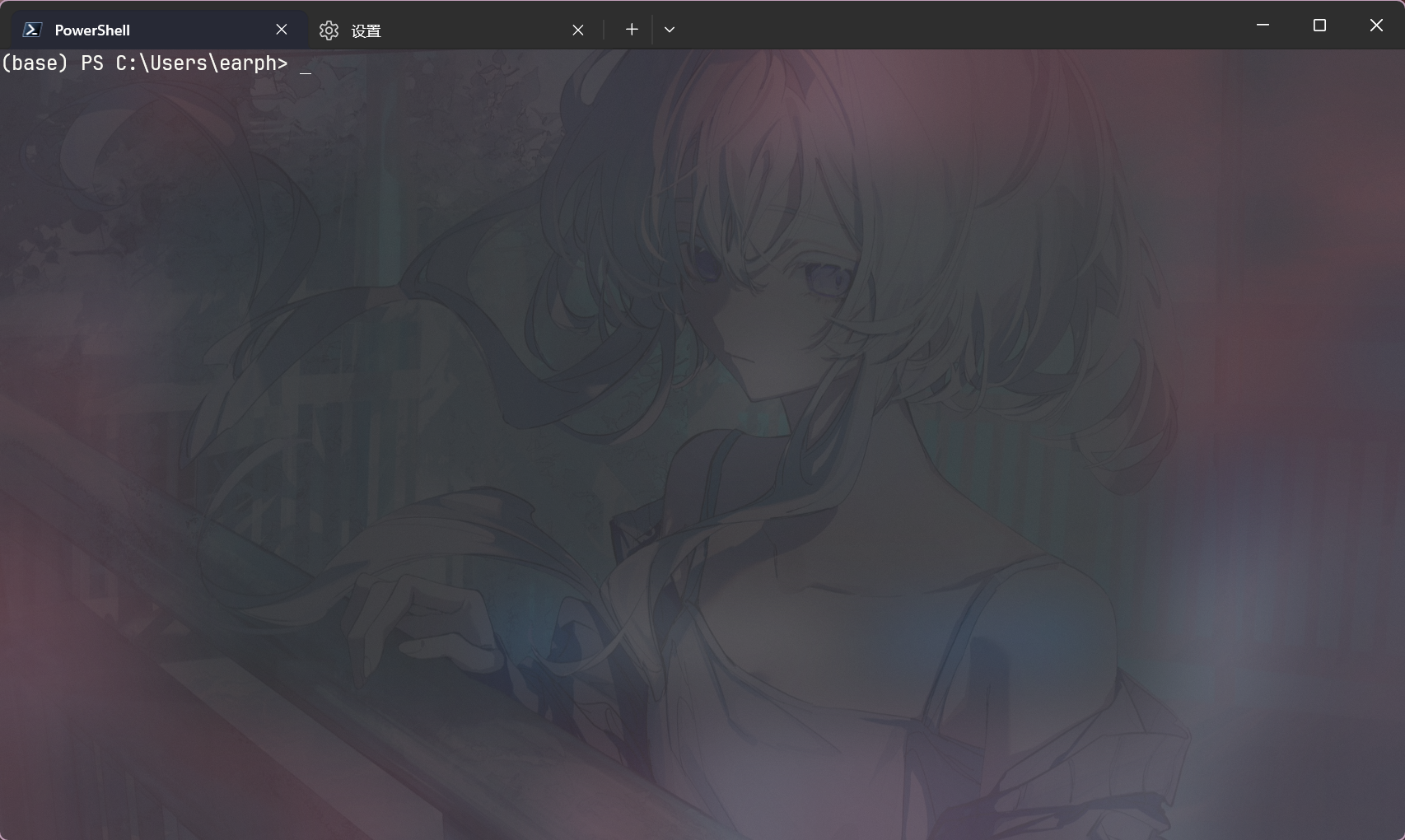The height and width of the screenshot is (840, 1405).
Task: Open a new tab with the plus button
Action: (x=632, y=30)
